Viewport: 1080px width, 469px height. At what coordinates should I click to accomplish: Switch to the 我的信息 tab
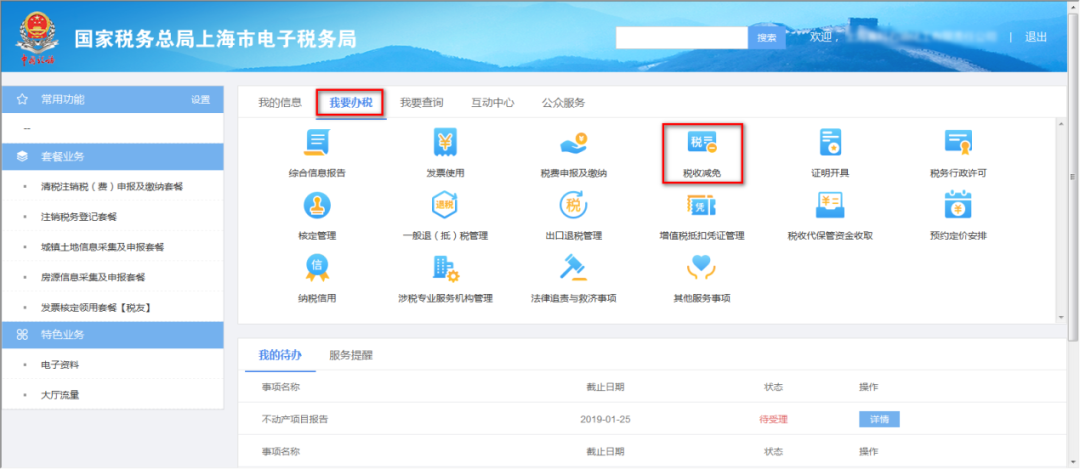click(x=280, y=103)
